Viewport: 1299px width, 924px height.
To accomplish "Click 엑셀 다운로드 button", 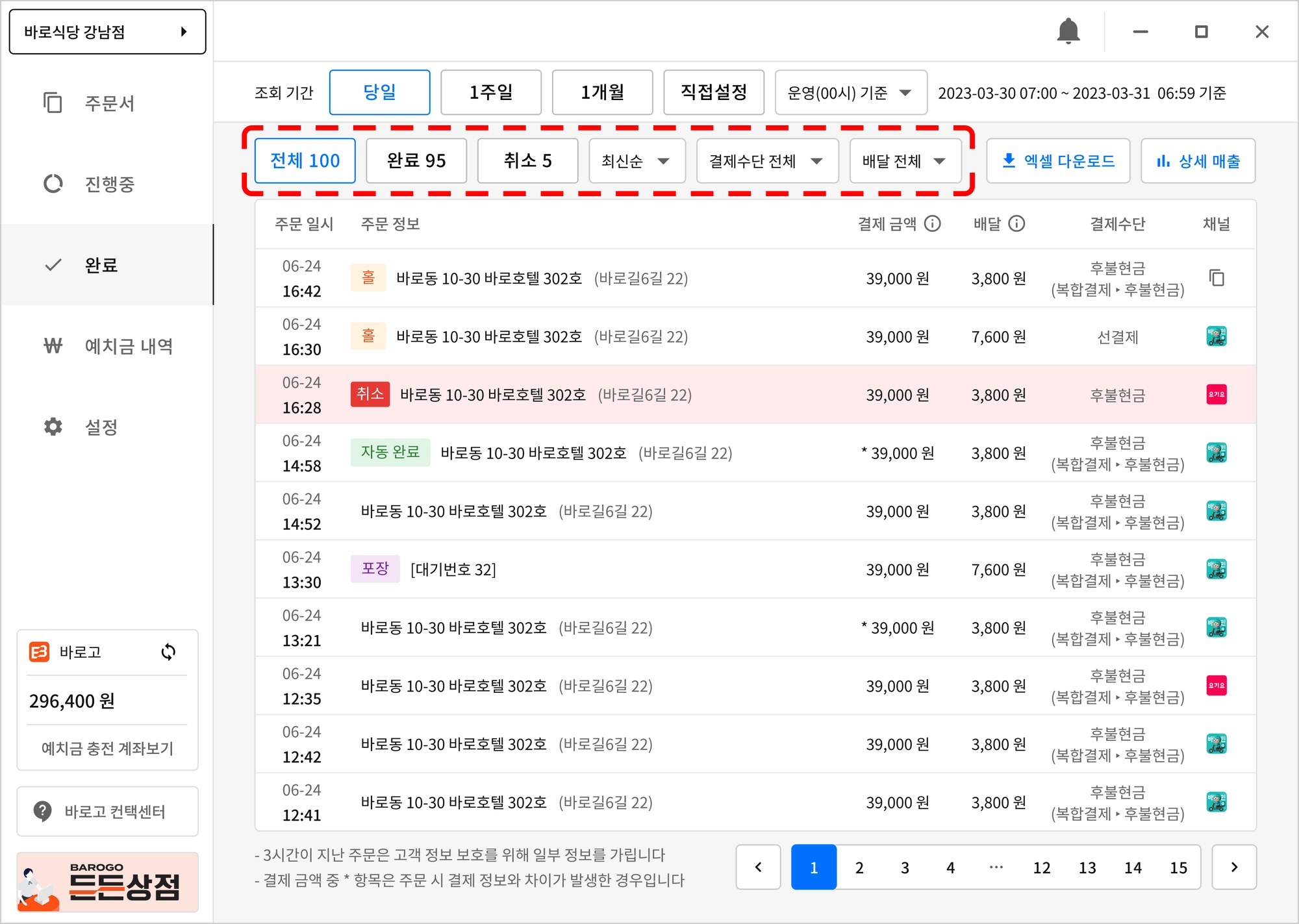I will [x=1058, y=160].
